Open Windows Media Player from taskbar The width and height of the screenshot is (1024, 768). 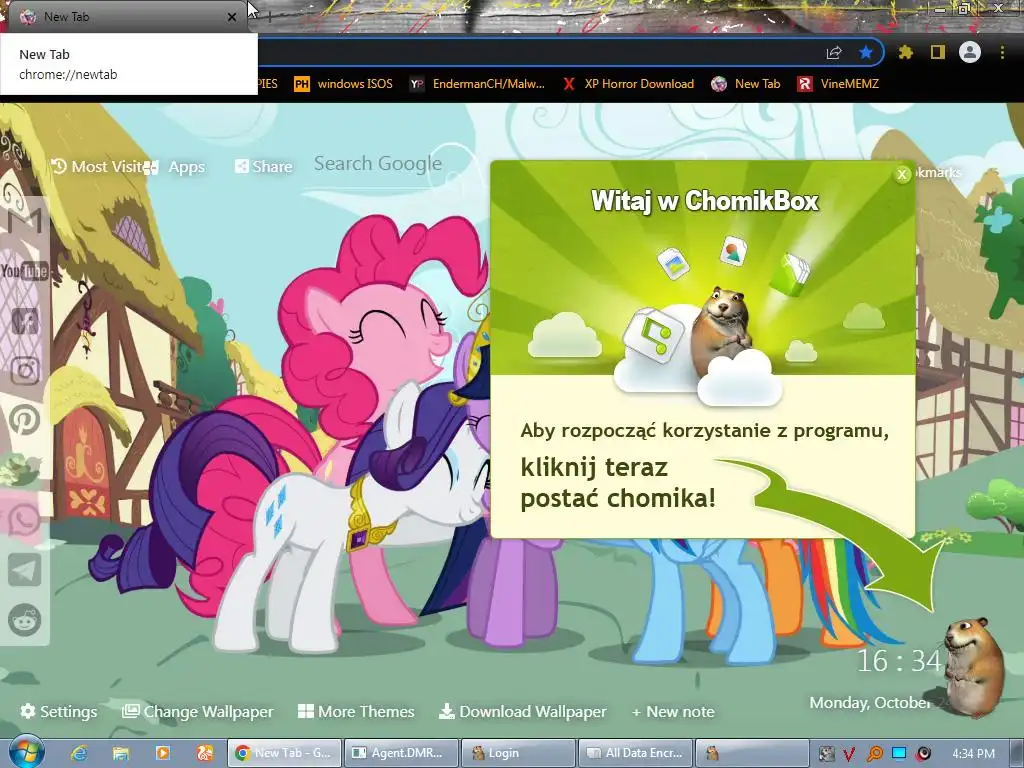163,753
